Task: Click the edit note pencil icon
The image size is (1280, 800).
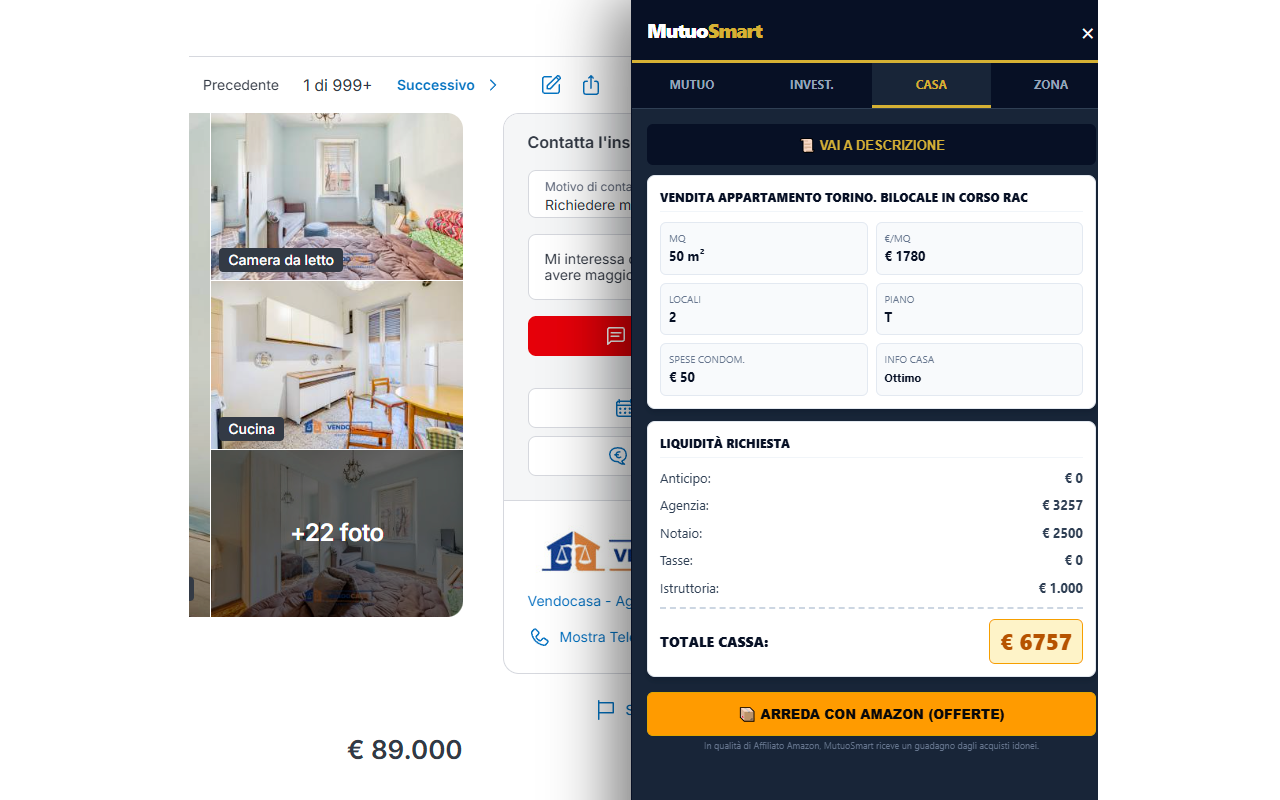Action: [551, 85]
